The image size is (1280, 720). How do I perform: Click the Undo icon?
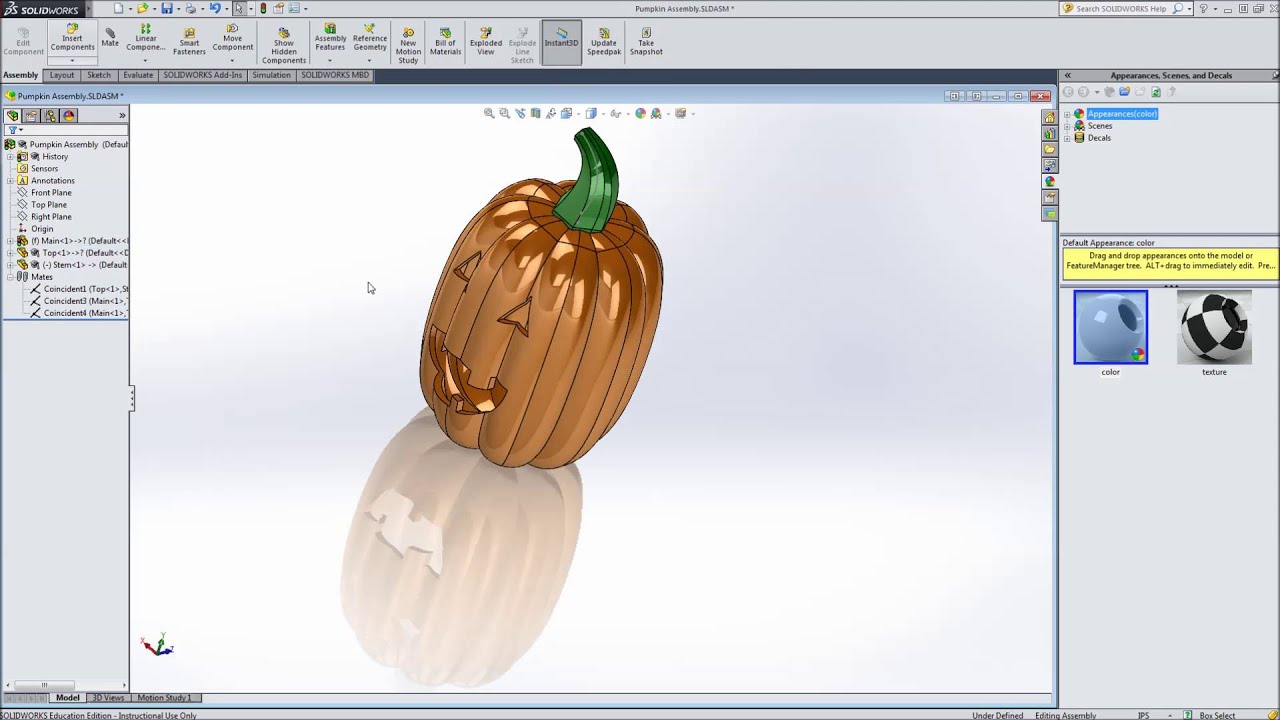(214, 8)
